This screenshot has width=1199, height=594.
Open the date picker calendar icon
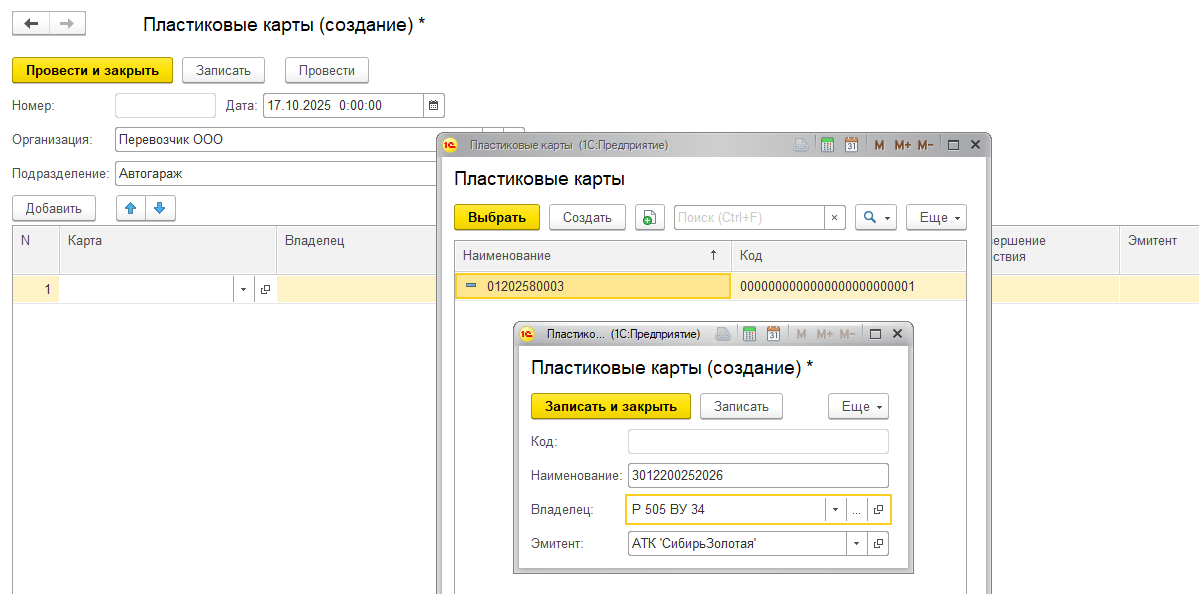coord(433,105)
